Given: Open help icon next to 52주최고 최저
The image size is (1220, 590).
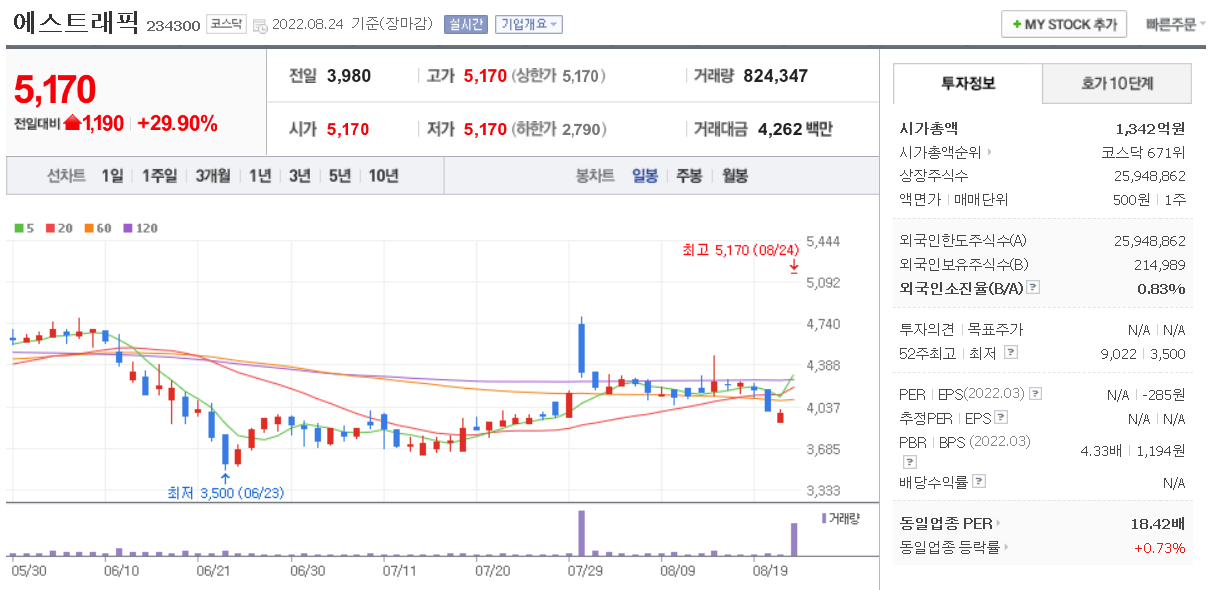Looking at the screenshot, I should [x=1011, y=353].
